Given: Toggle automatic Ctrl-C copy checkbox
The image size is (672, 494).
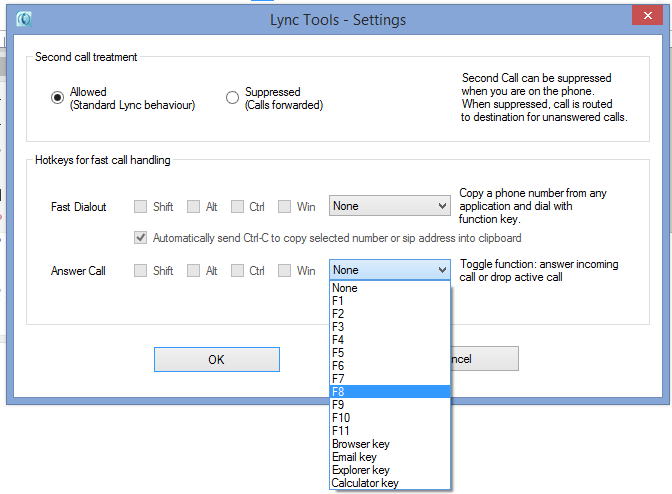Looking at the screenshot, I should click(x=141, y=238).
